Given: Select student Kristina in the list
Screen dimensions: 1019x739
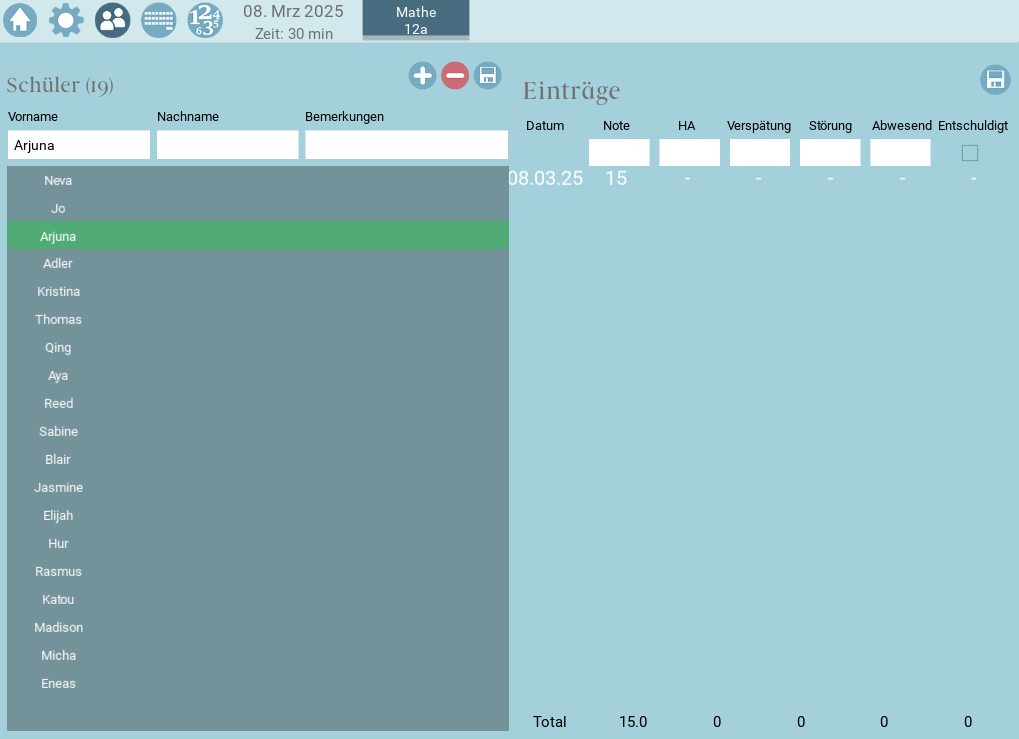Looking at the screenshot, I should 58,292.
